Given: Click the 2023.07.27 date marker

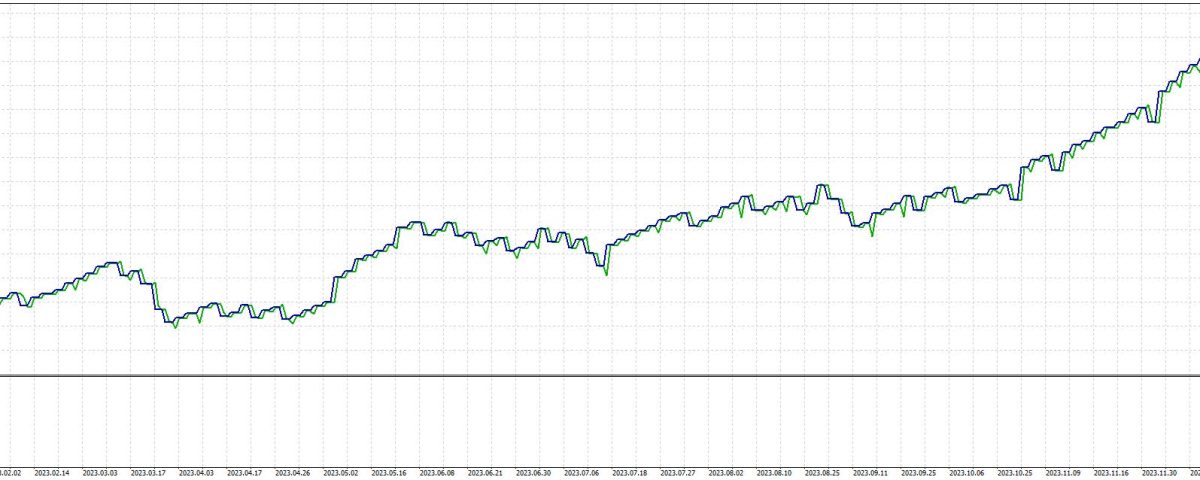Looking at the screenshot, I should pos(679,473).
